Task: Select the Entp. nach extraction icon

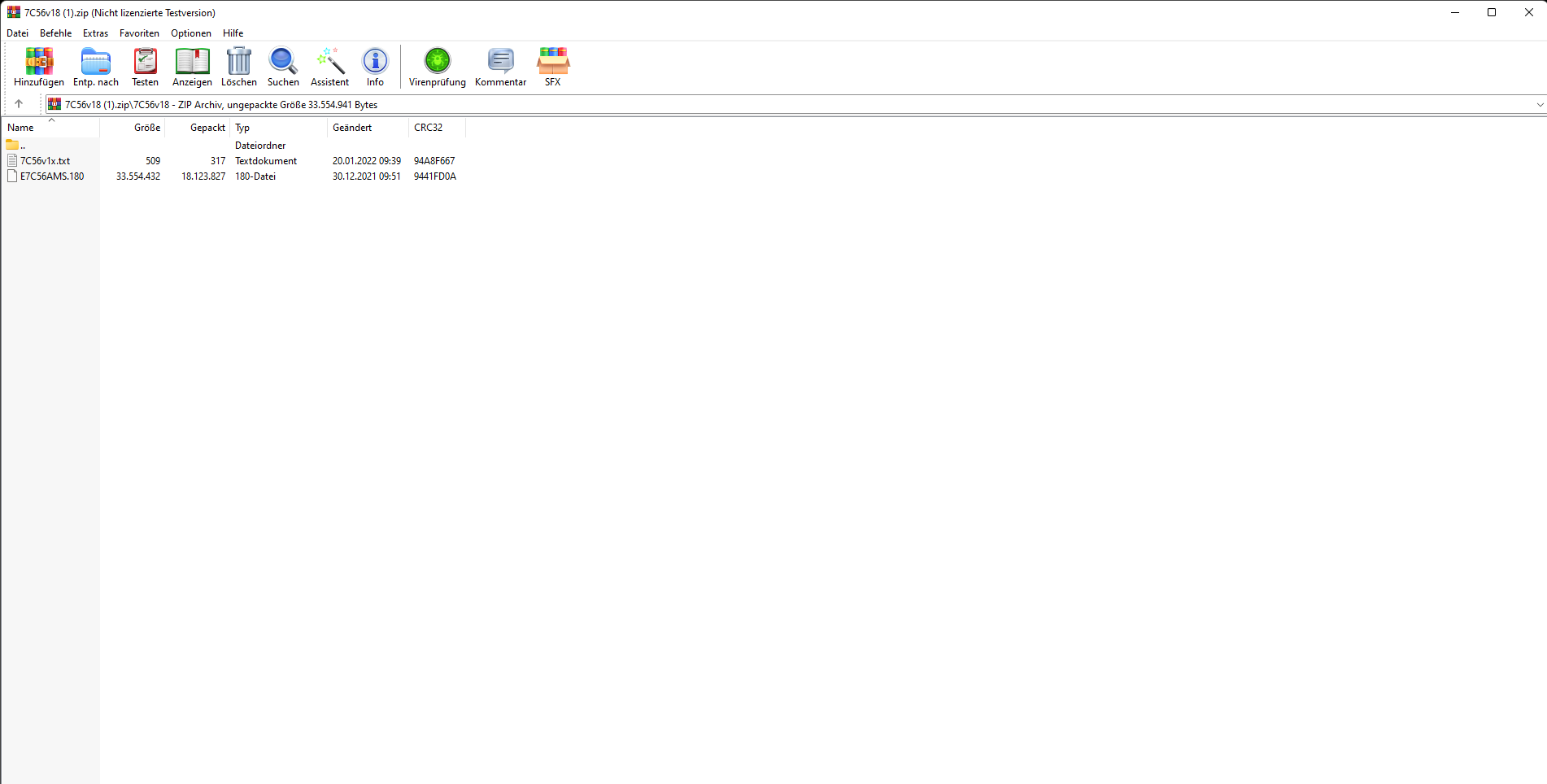Action: coord(95,67)
